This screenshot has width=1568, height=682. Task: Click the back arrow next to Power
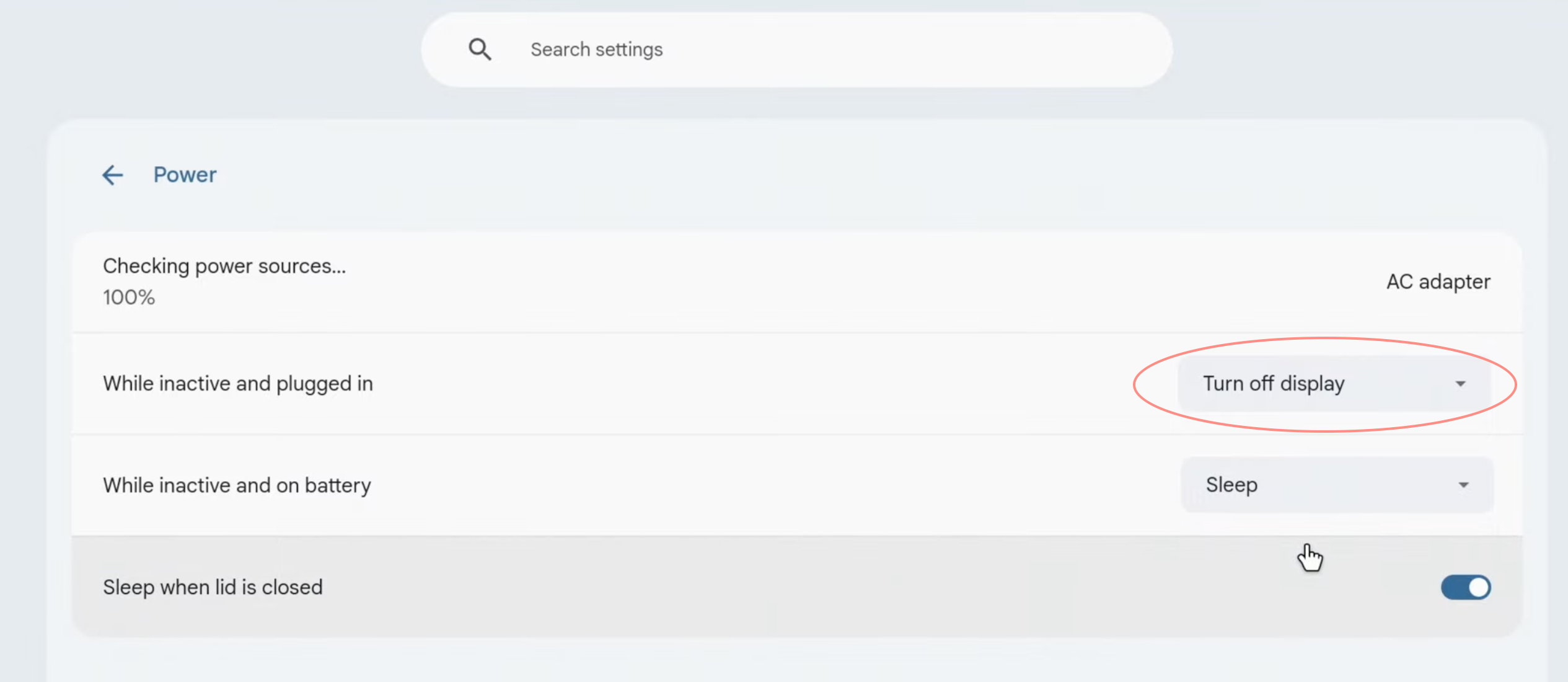[112, 175]
